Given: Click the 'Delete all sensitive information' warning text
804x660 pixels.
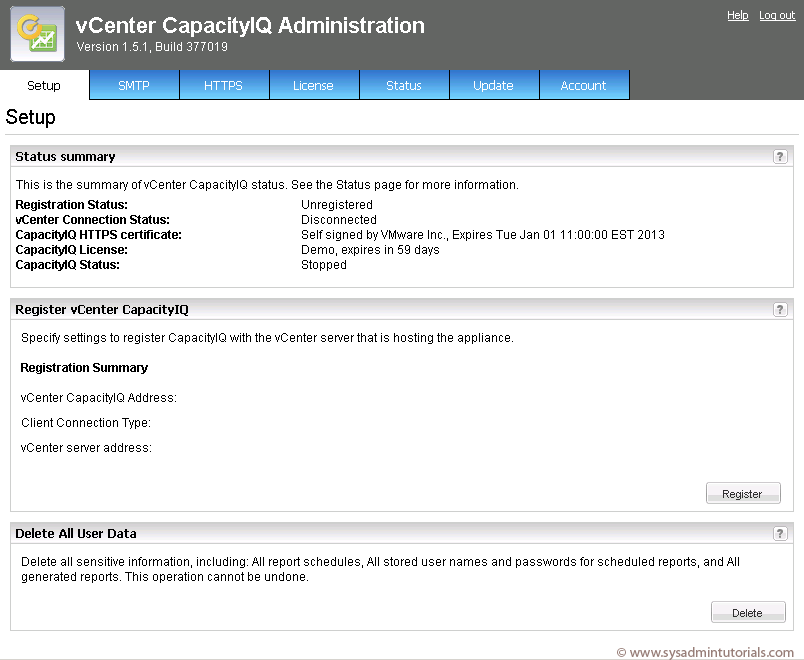Looking at the screenshot, I should coord(380,569).
